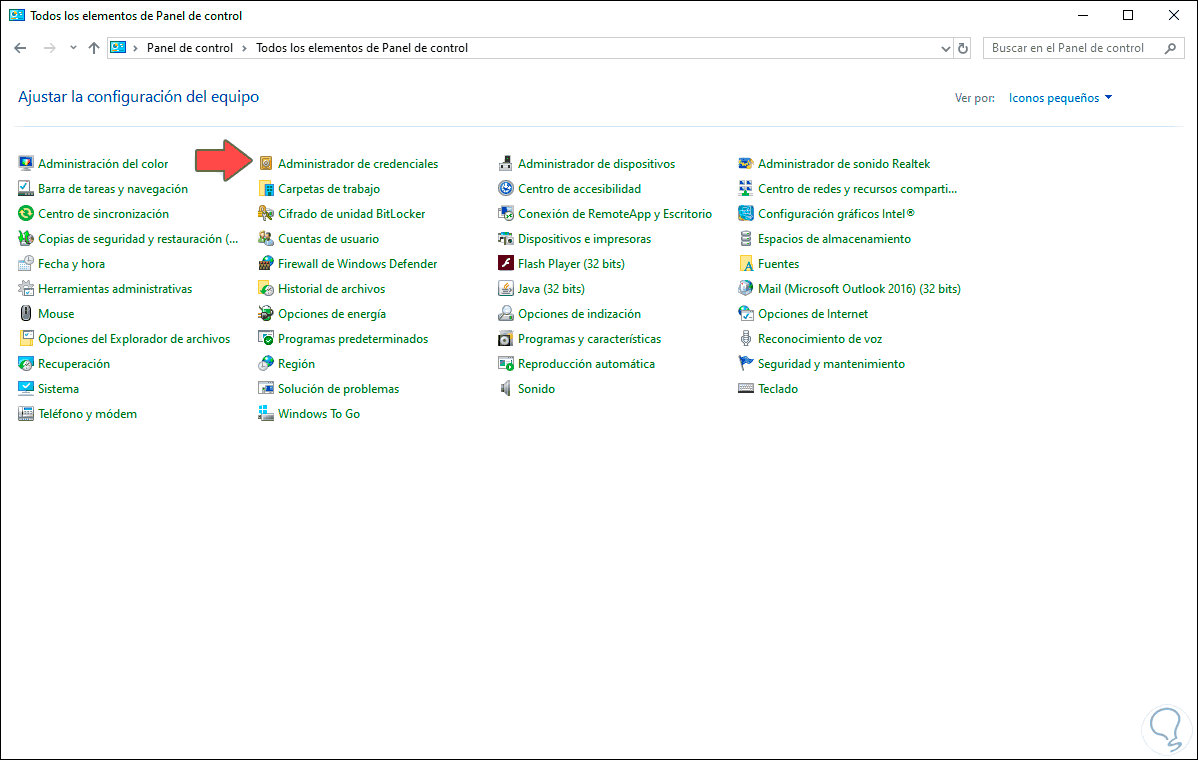Click the Cifrado de unidad BitLocker icon
The width and height of the screenshot is (1198, 760).
(x=266, y=214)
